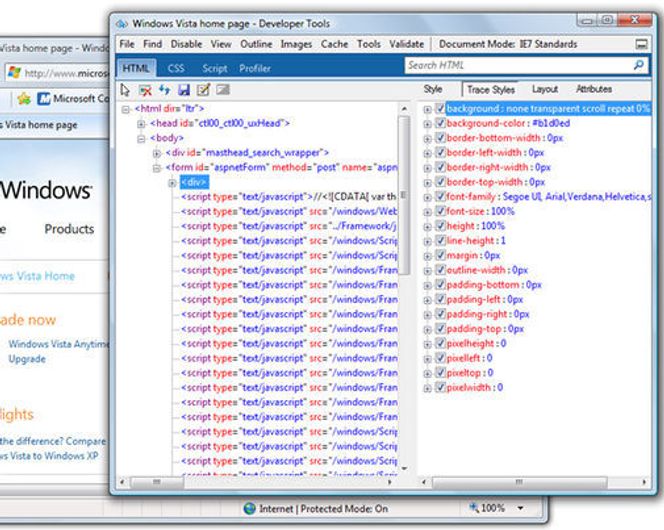Save HTML using the floppy disk icon
The width and height of the screenshot is (664, 530).
tap(184, 90)
